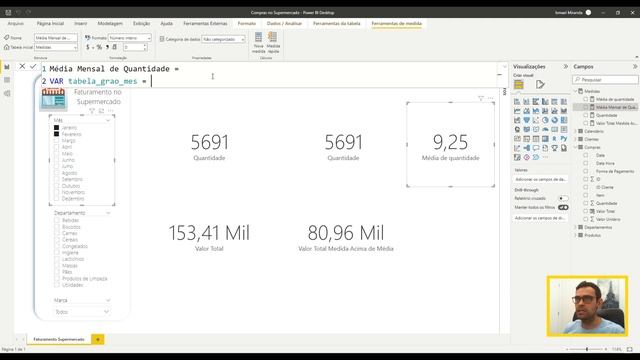The width and height of the screenshot is (640, 360).
Task: Click the Pesquisar search box in Campos
Action: [x=605, y=80]
